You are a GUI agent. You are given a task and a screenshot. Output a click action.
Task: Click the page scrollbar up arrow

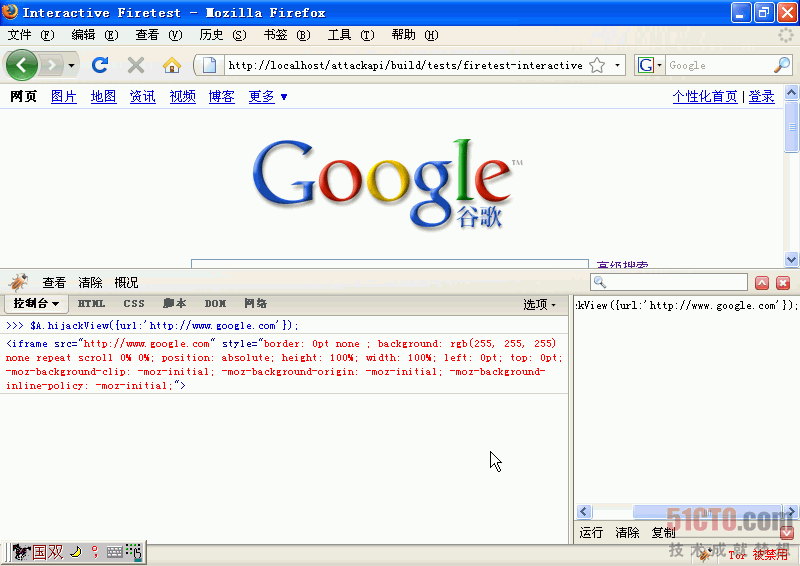point(791,92)
